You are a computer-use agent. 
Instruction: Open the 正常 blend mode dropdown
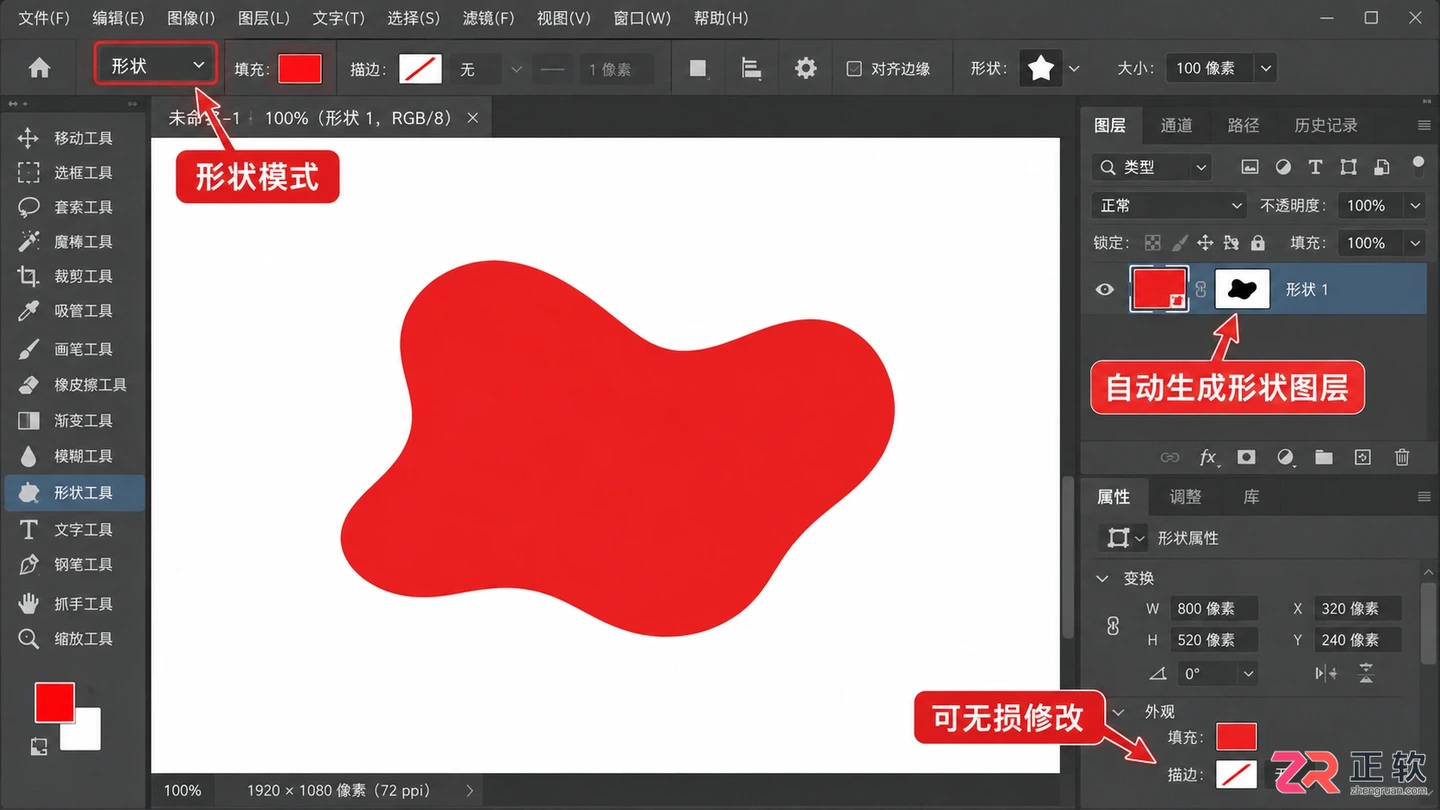(1169, 206)
